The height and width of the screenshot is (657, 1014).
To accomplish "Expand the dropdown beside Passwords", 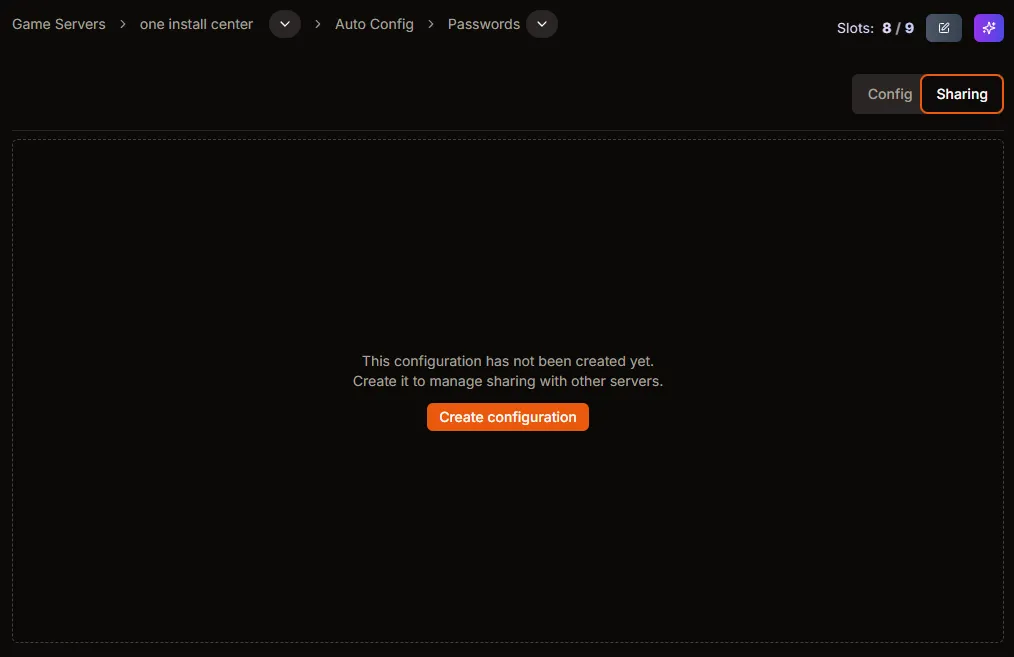I will (542, 24).
